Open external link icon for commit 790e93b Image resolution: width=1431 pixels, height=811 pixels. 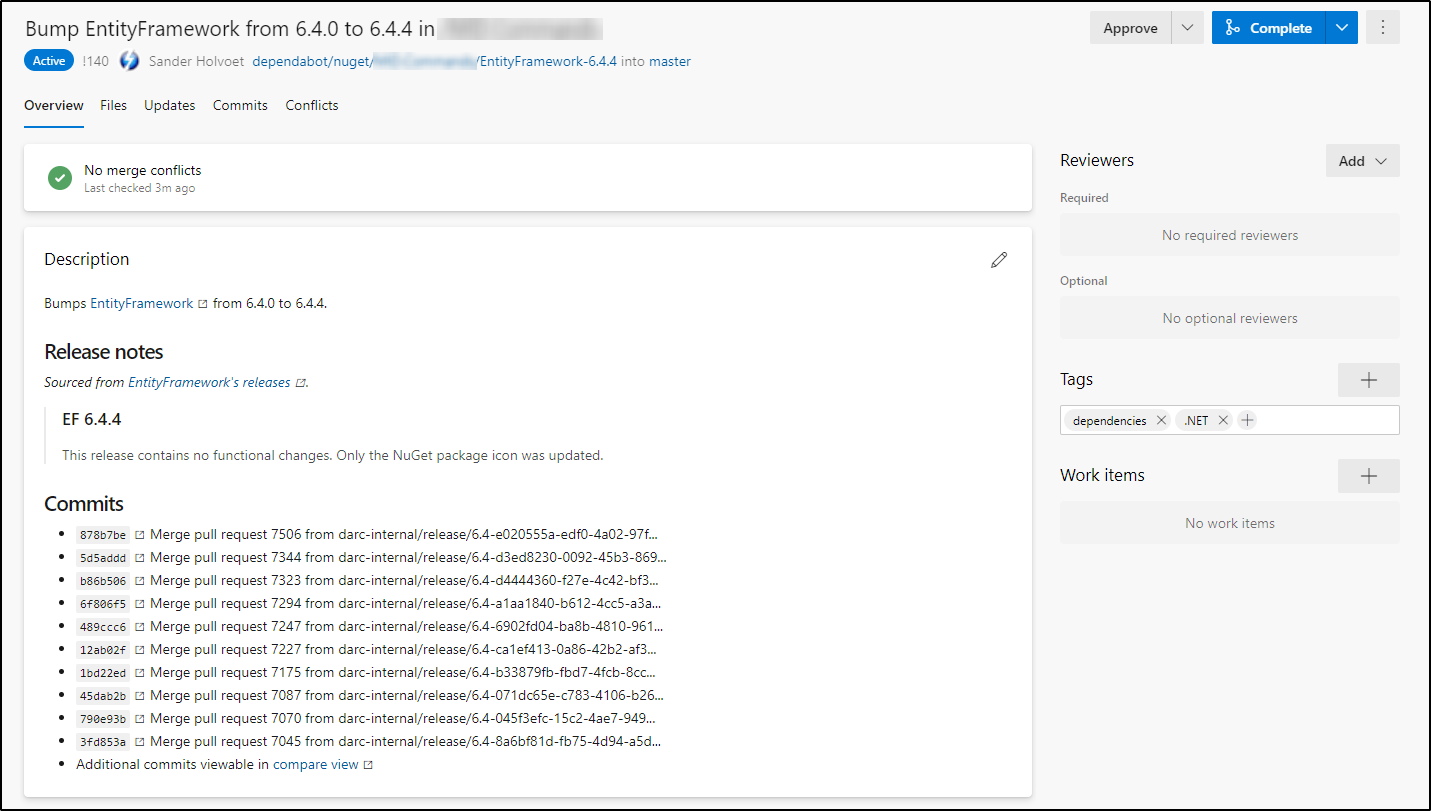click(140, 719)
